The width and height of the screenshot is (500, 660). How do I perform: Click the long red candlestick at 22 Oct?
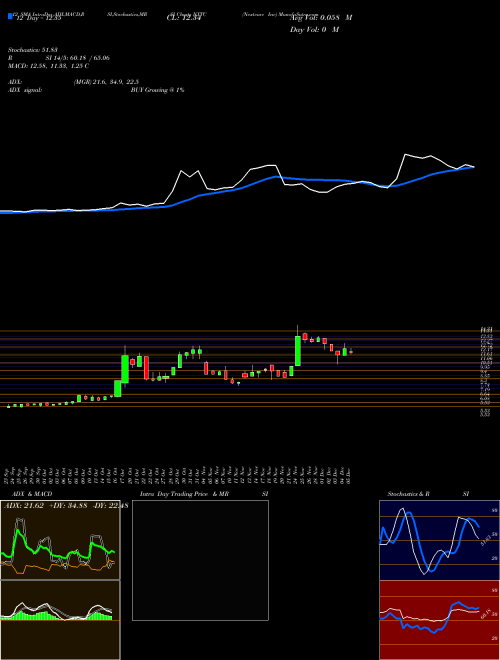[x=146, y=367]
